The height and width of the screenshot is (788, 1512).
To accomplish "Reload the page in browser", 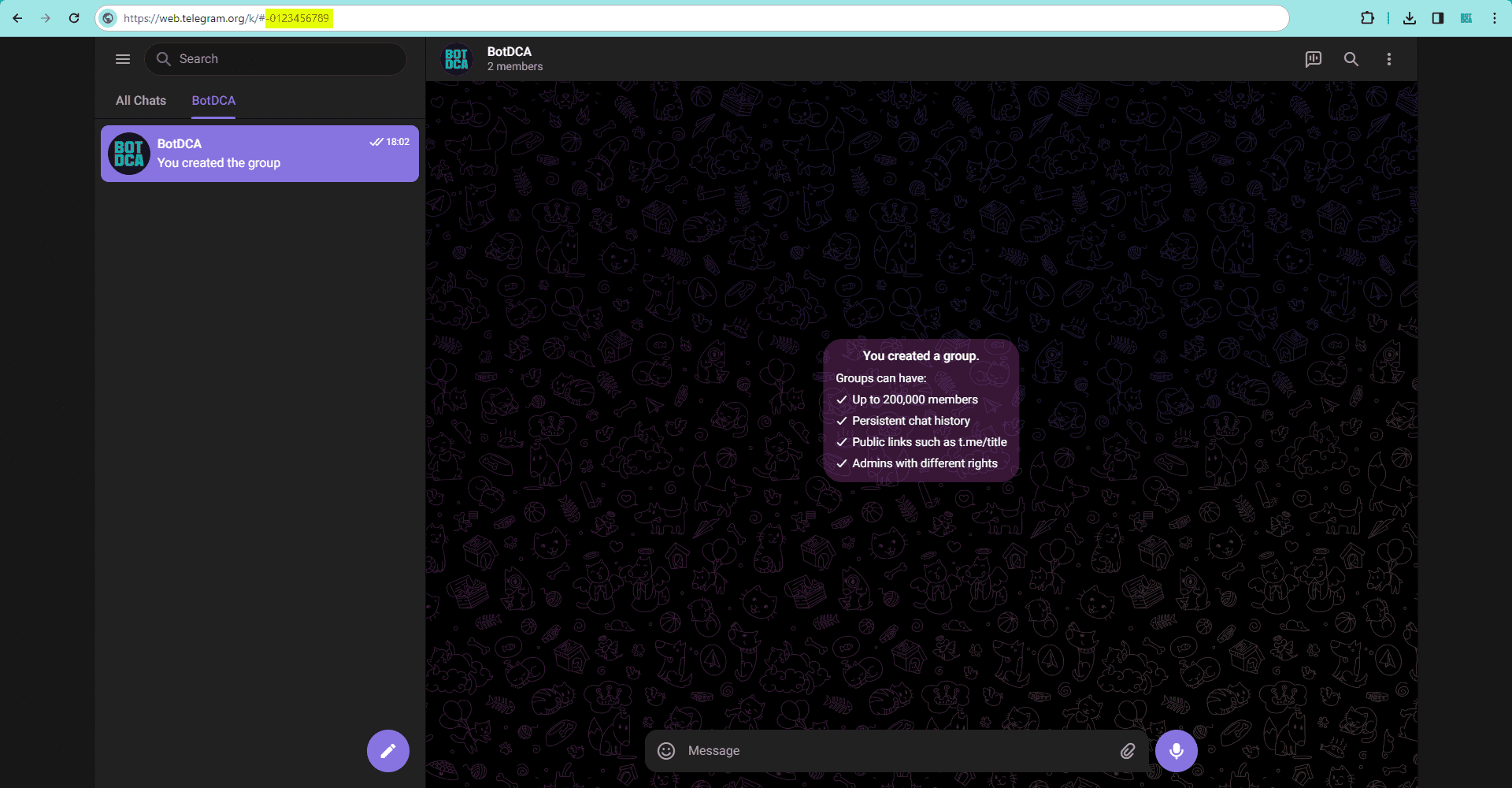I will point(74,18).
